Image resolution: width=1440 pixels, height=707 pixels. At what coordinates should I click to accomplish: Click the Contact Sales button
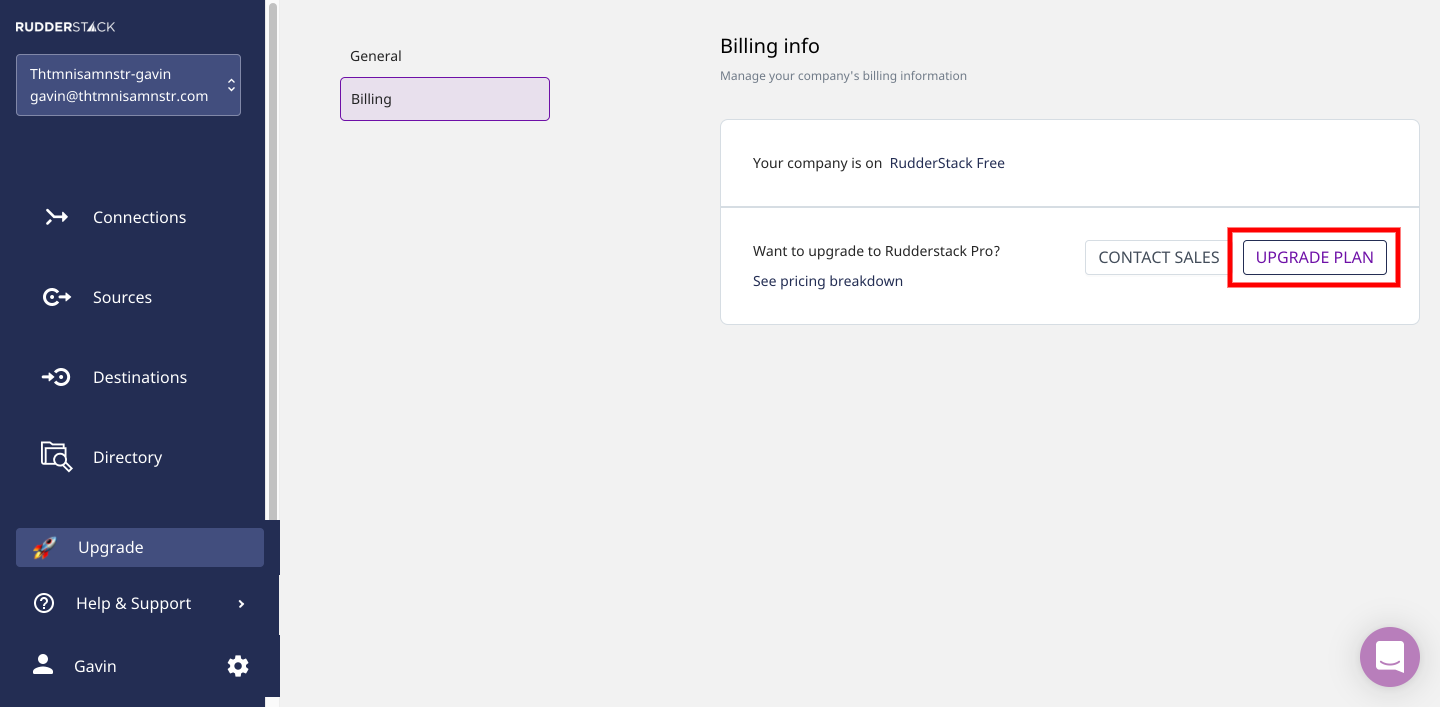coord(1159,257)
